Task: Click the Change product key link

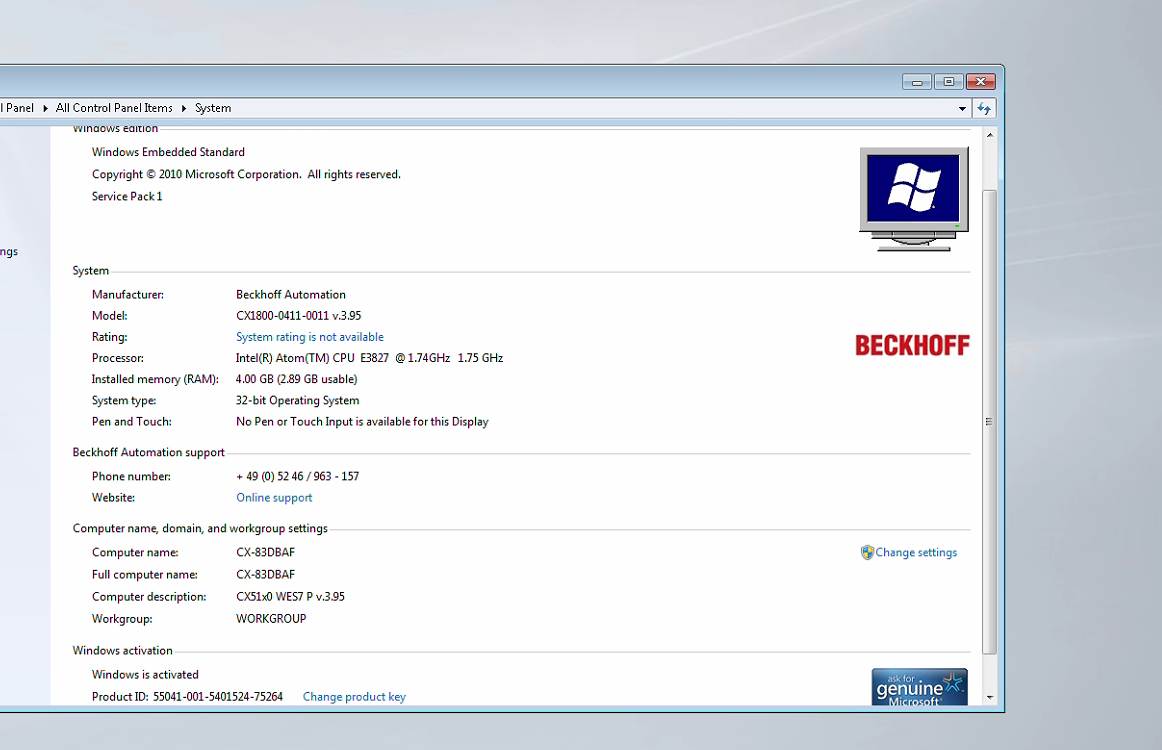Action: [354, 697]
